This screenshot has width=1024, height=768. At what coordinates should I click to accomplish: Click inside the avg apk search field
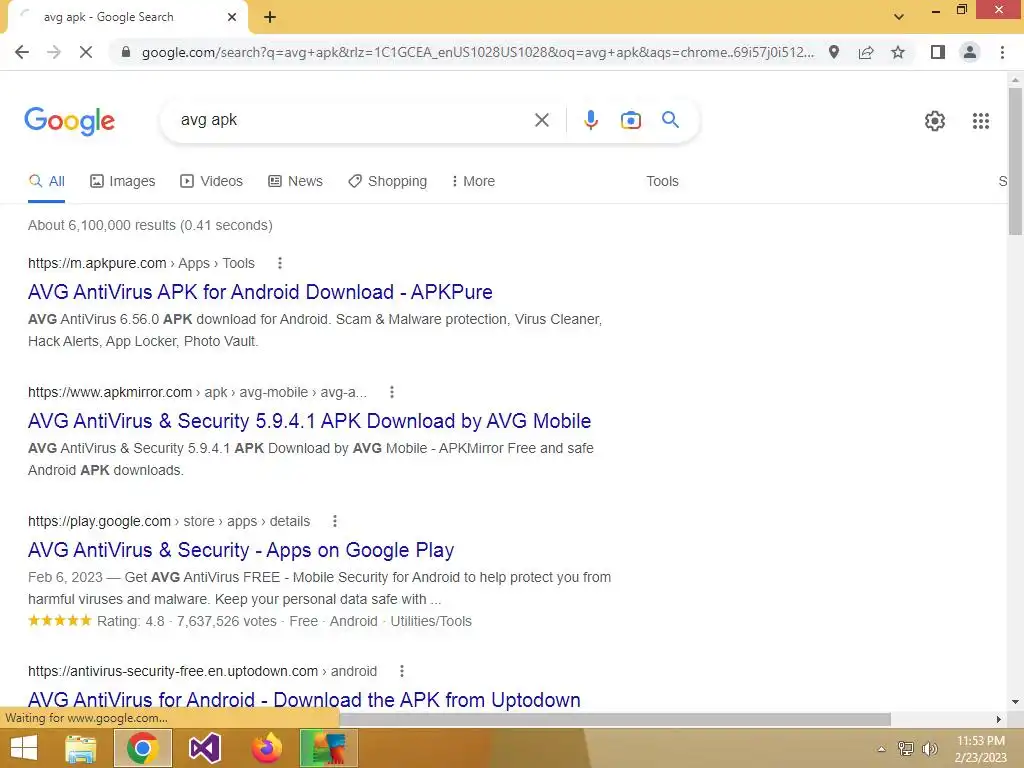click(353, 120)
